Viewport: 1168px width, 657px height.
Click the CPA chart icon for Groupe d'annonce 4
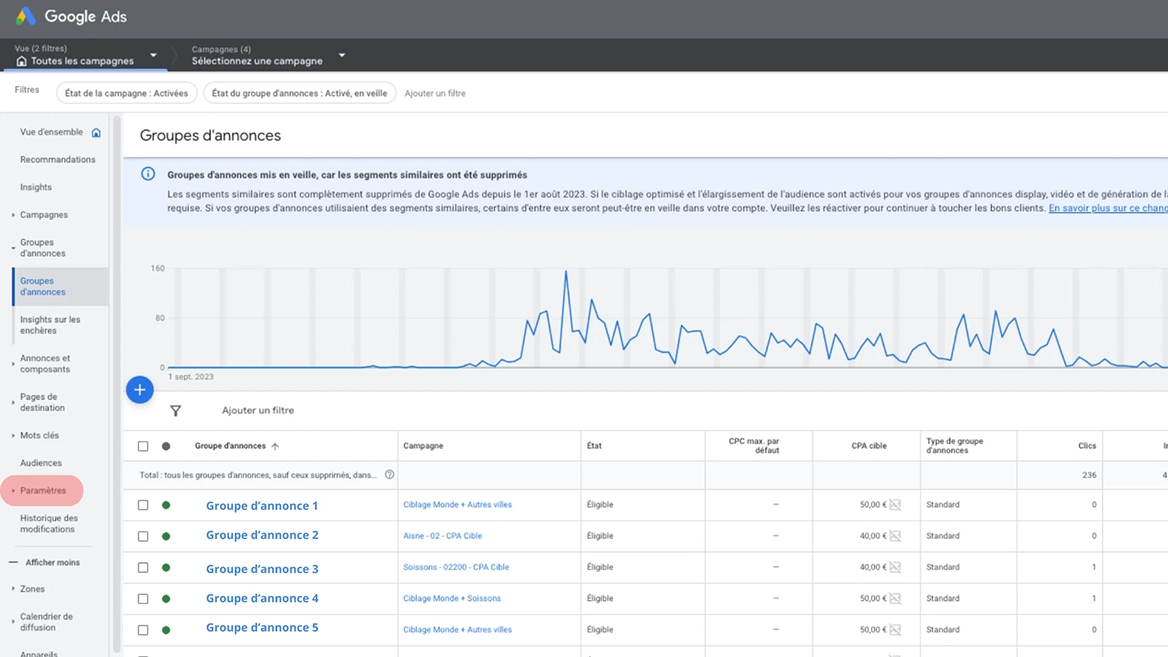(x=895, y=598)
